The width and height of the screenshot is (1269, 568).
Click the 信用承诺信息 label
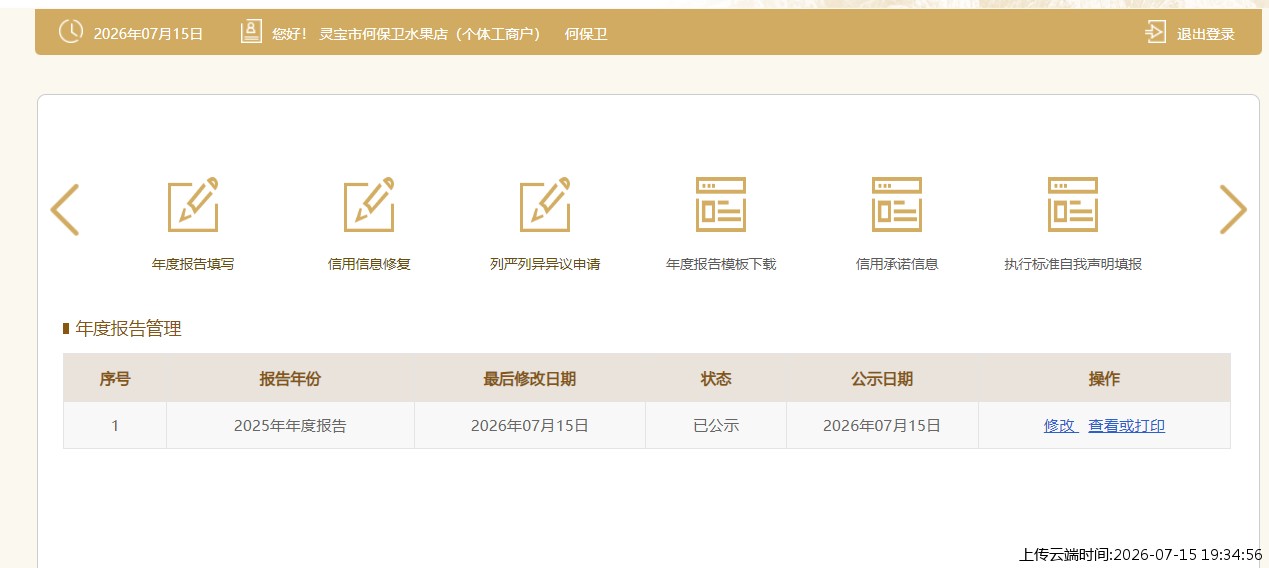coord(897,265)
